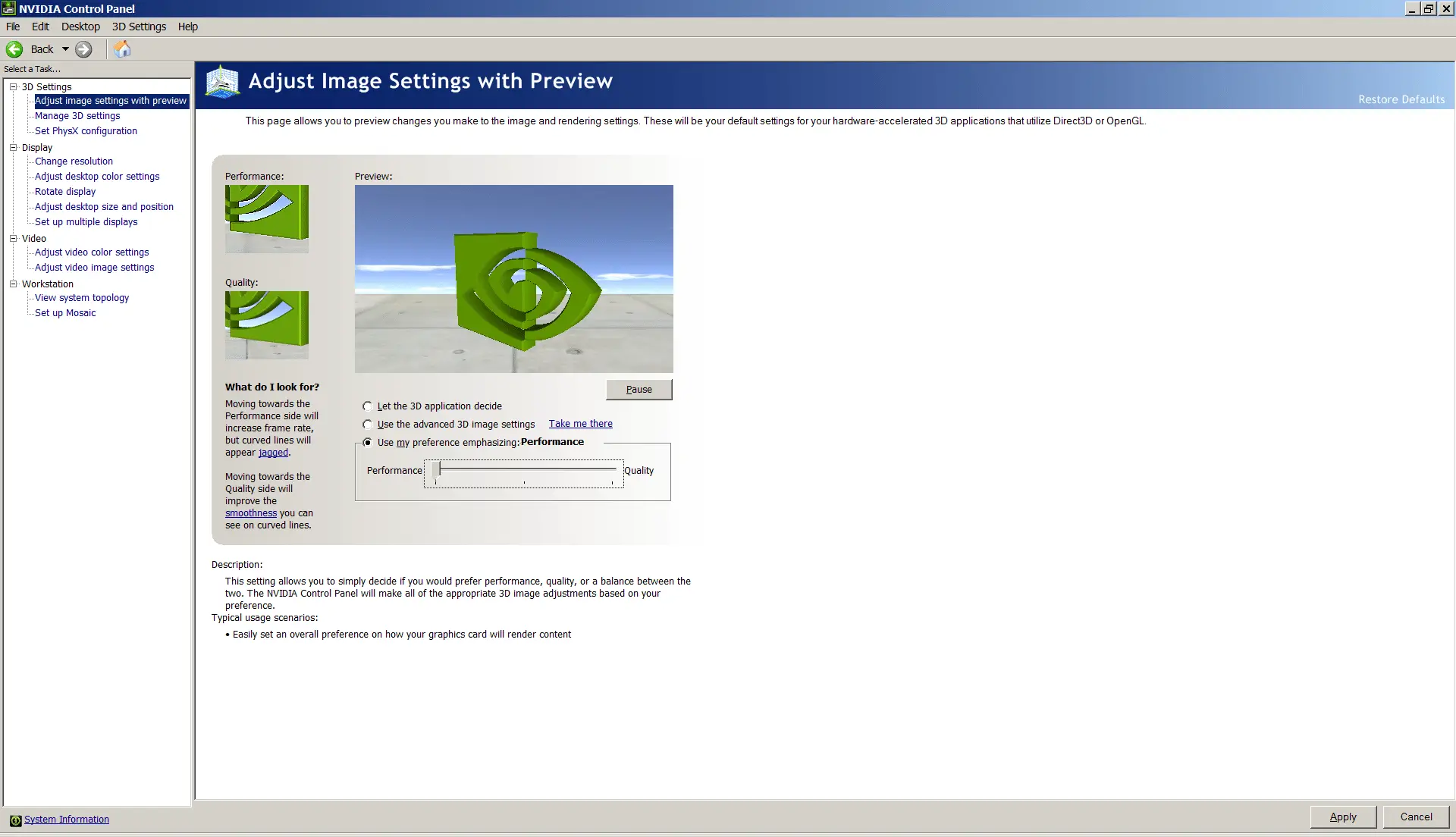Collapse the Display tree node
This screenshot has height=837, width=1456.
click(x=13, y=147)
